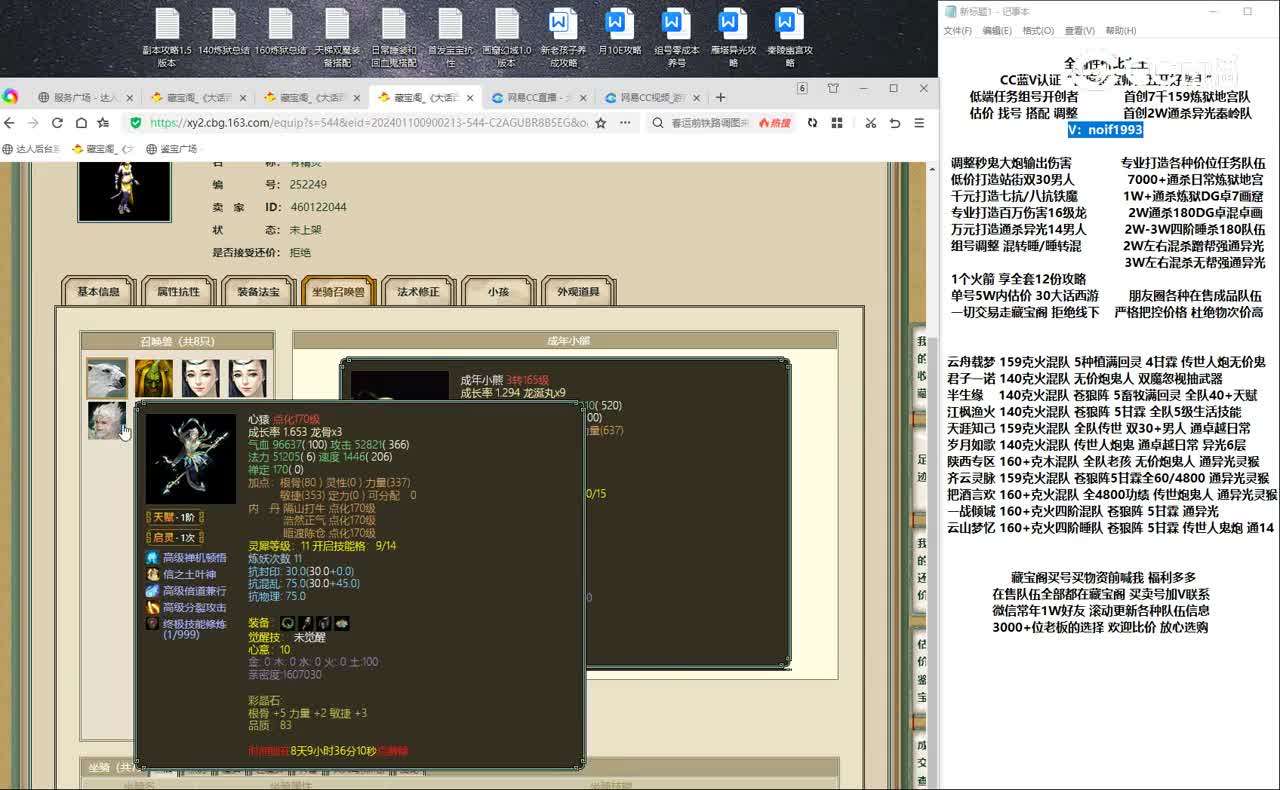Switch to 法术修正 tab
Image resolution: width=1280 pixels, height=790 pixels.
click(x=418, y=291)
